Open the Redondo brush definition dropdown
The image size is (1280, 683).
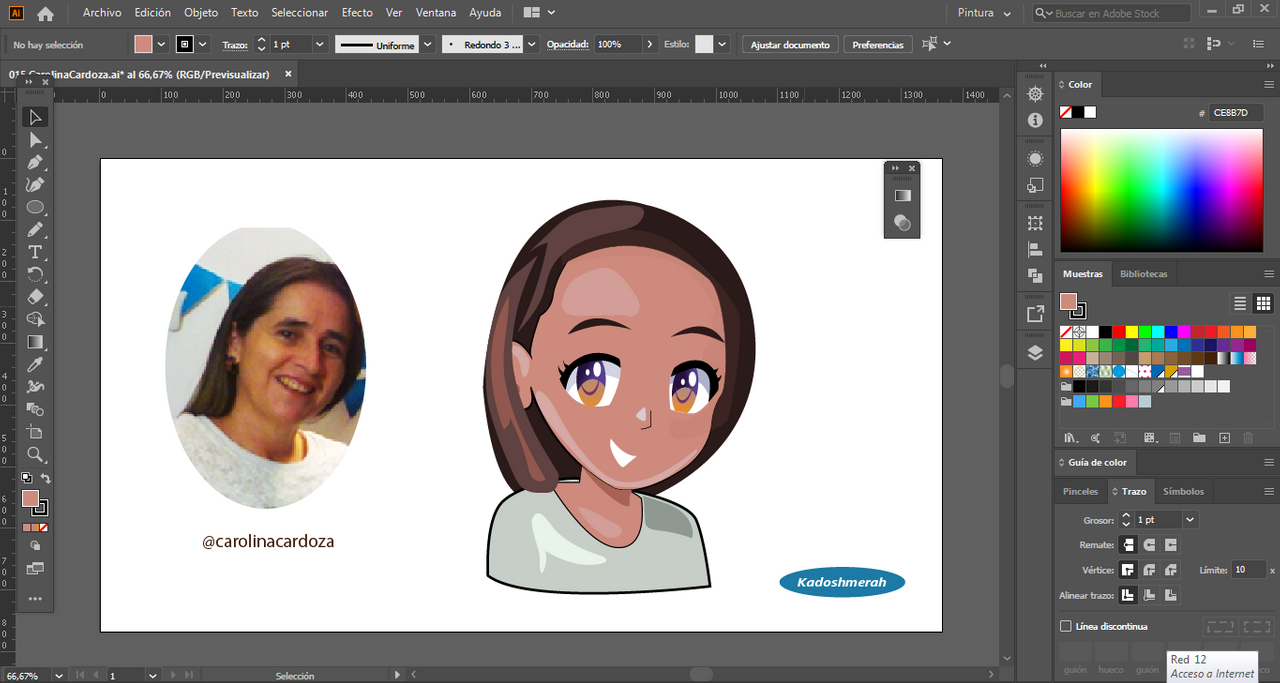coord(531,45)
